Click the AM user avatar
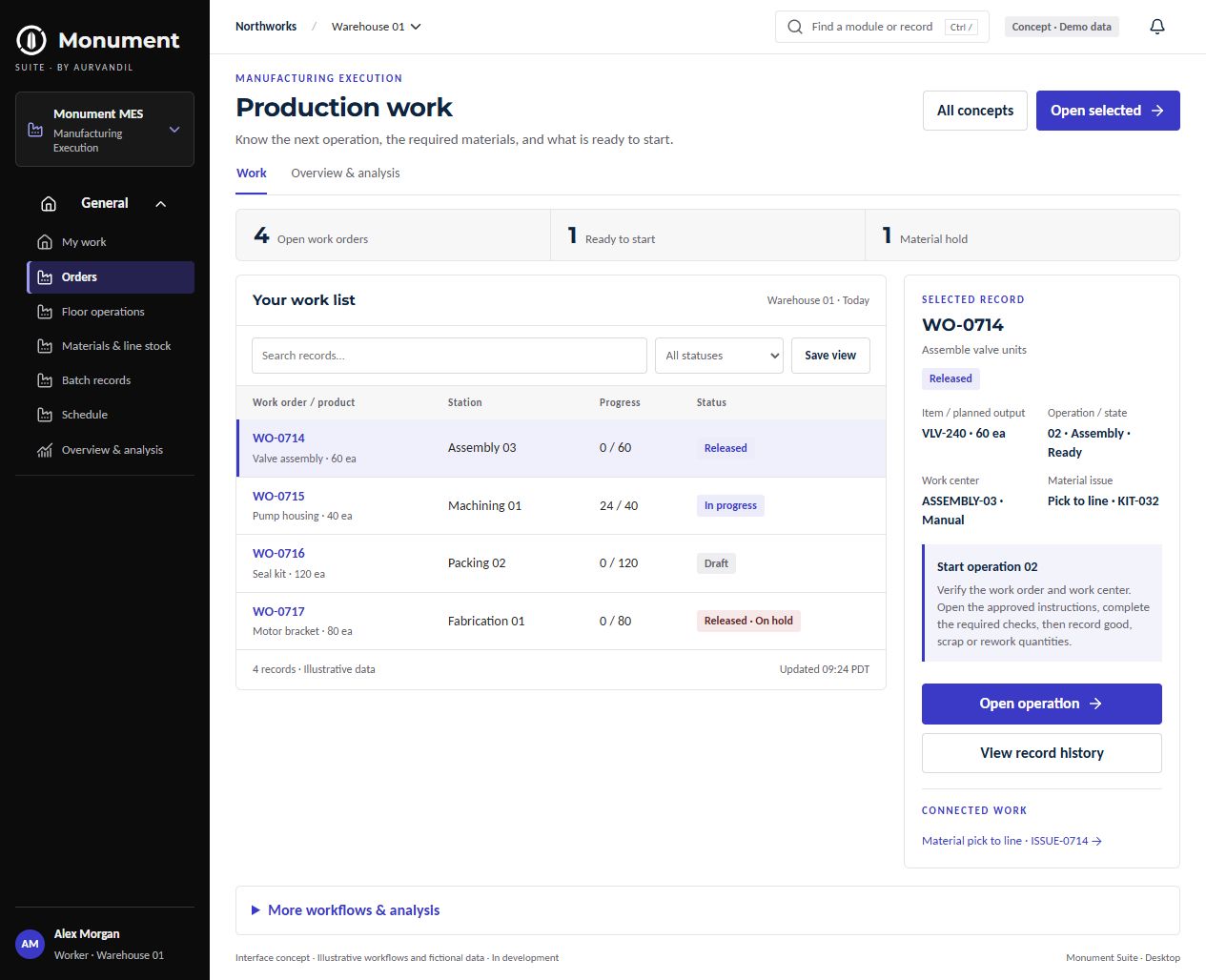Screen dimensions: 1206x980 coord(31,944)
